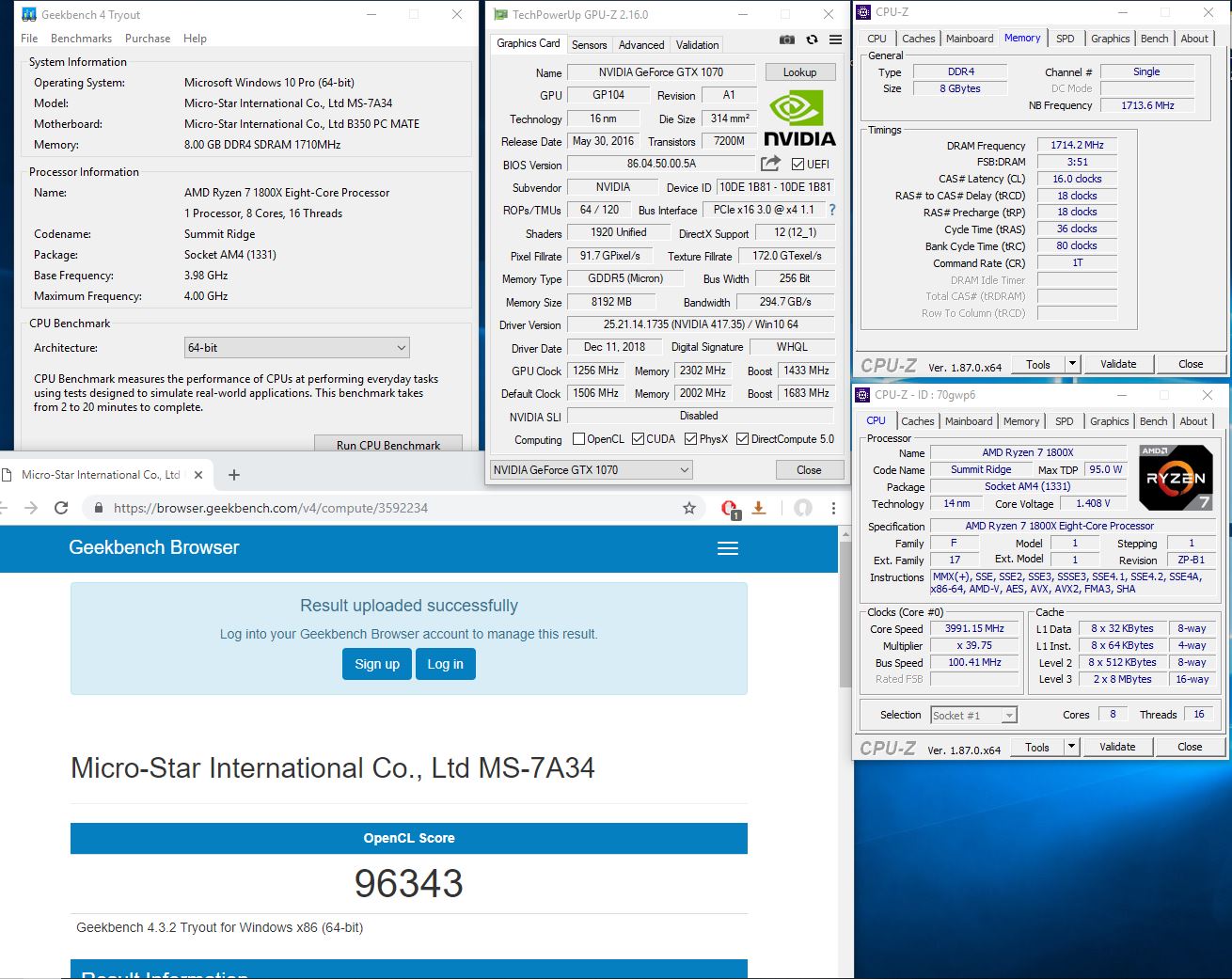The image size is (1232, 979).
Task: Expand Tools arrow in CPU-Z CPU window
Action: [1071, 747]
